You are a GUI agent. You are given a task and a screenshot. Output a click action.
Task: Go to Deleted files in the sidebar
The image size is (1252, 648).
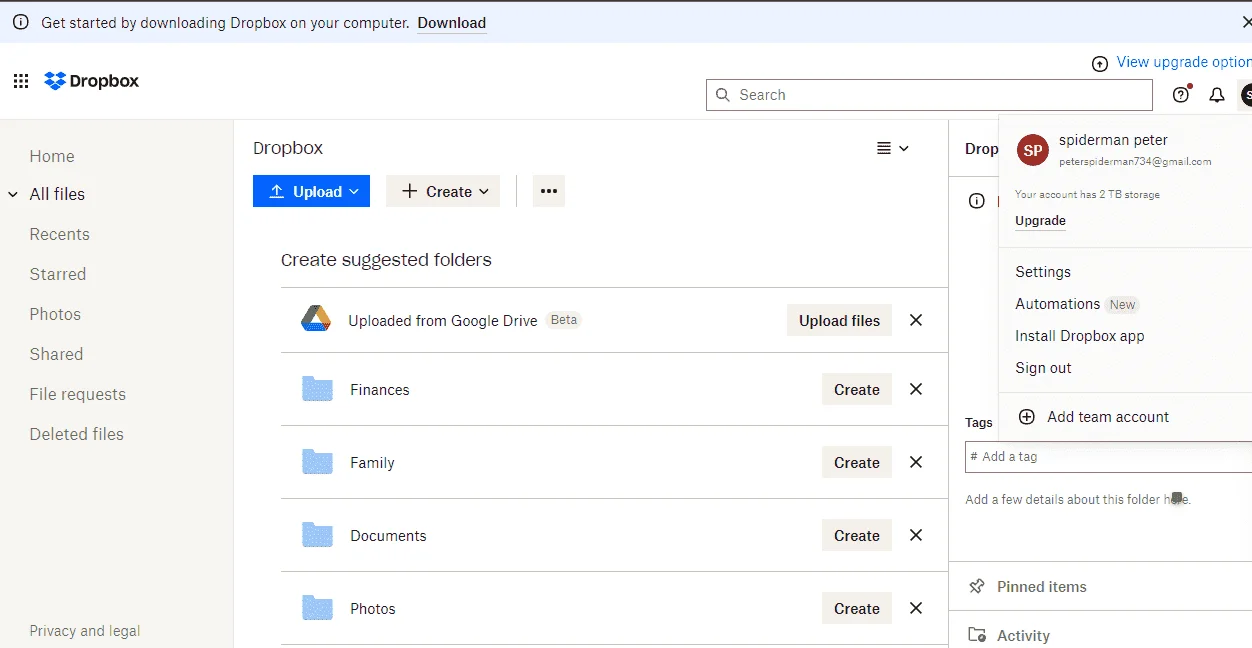click(77, 434)
